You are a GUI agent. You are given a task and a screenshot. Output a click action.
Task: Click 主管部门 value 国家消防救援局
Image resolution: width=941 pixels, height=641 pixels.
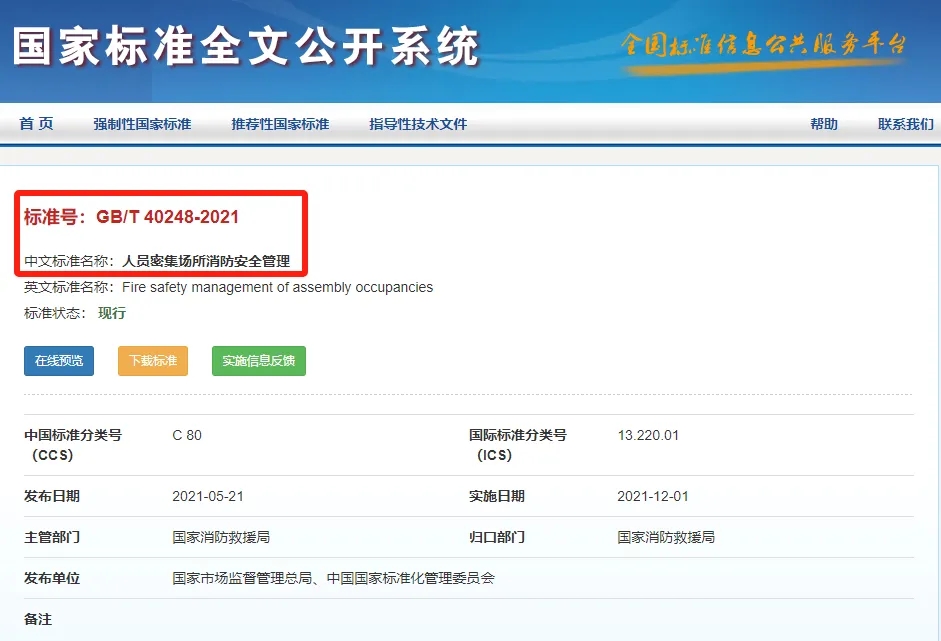(221, 537)
